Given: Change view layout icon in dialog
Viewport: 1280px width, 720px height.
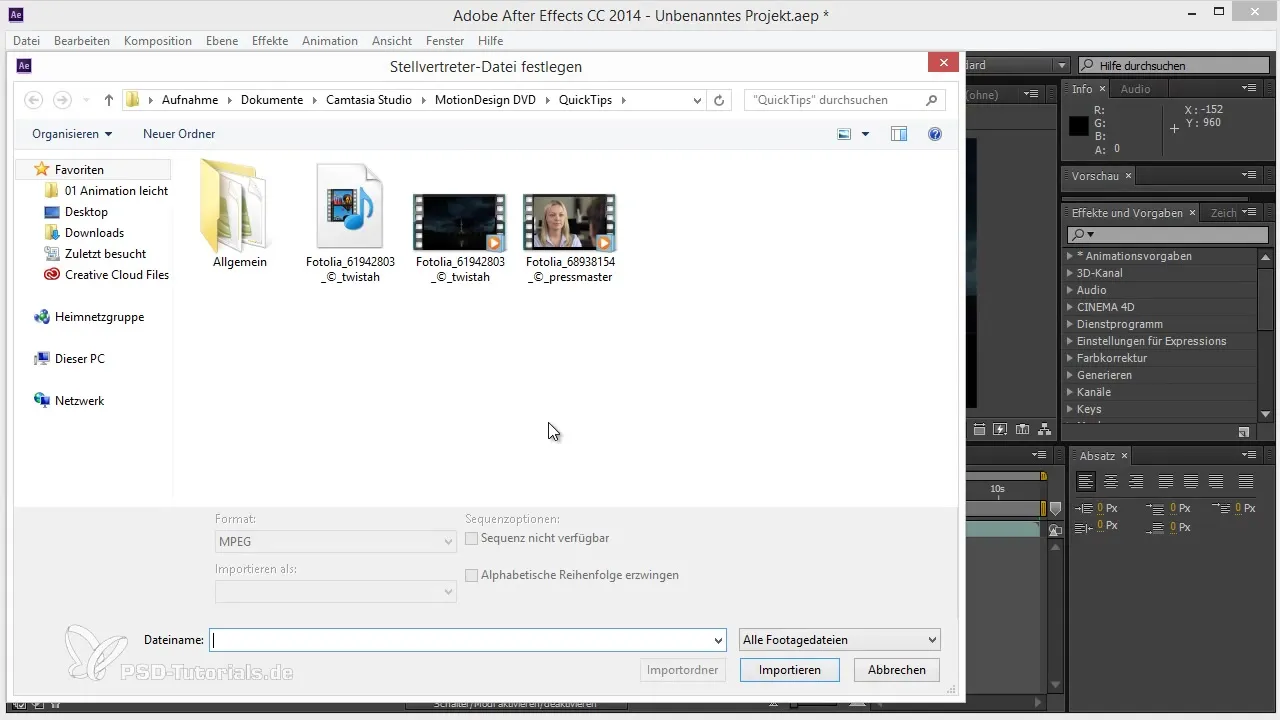Looking at the screenshot, I should 845,134.
